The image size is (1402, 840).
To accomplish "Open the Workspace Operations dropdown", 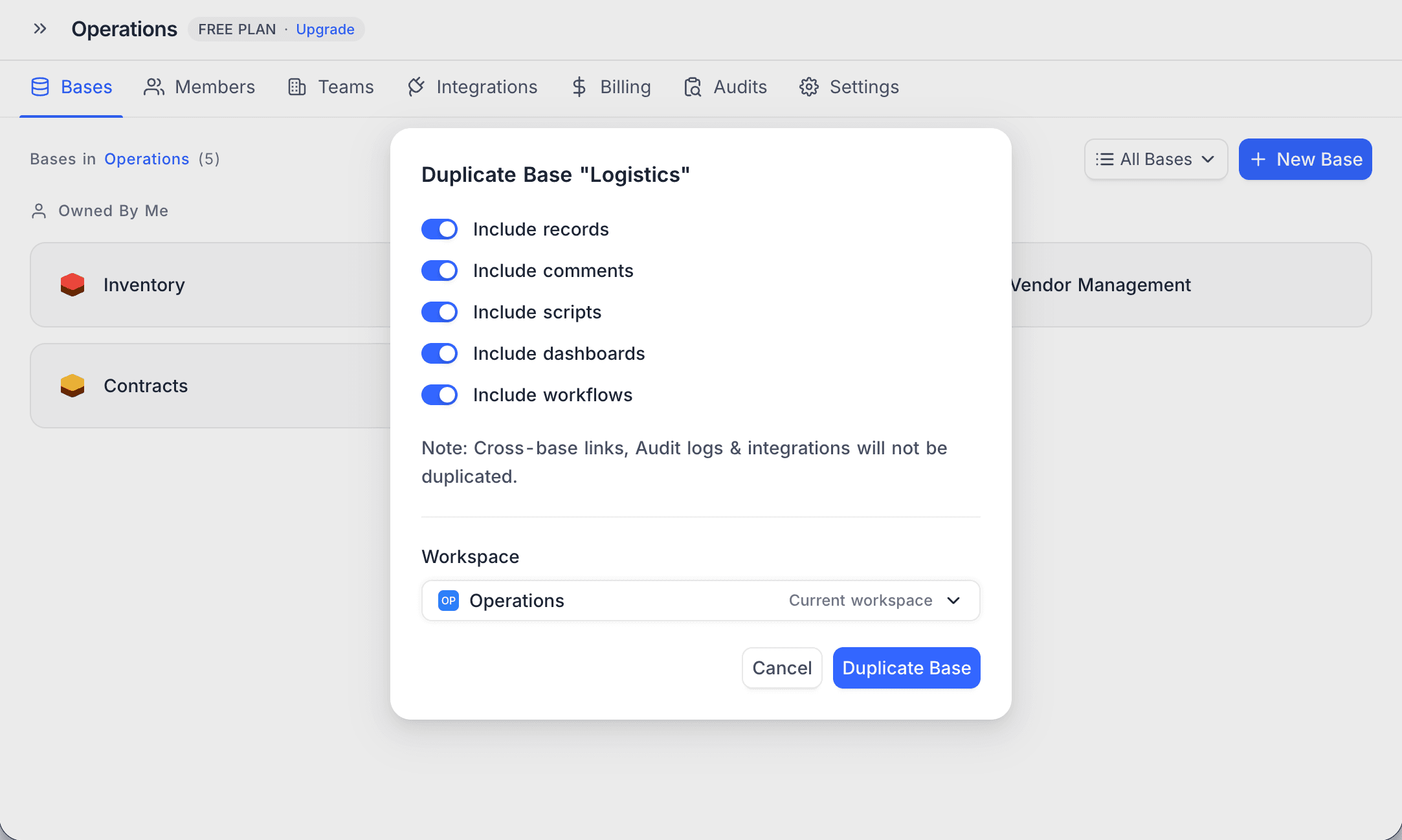I will coord(700,601).
